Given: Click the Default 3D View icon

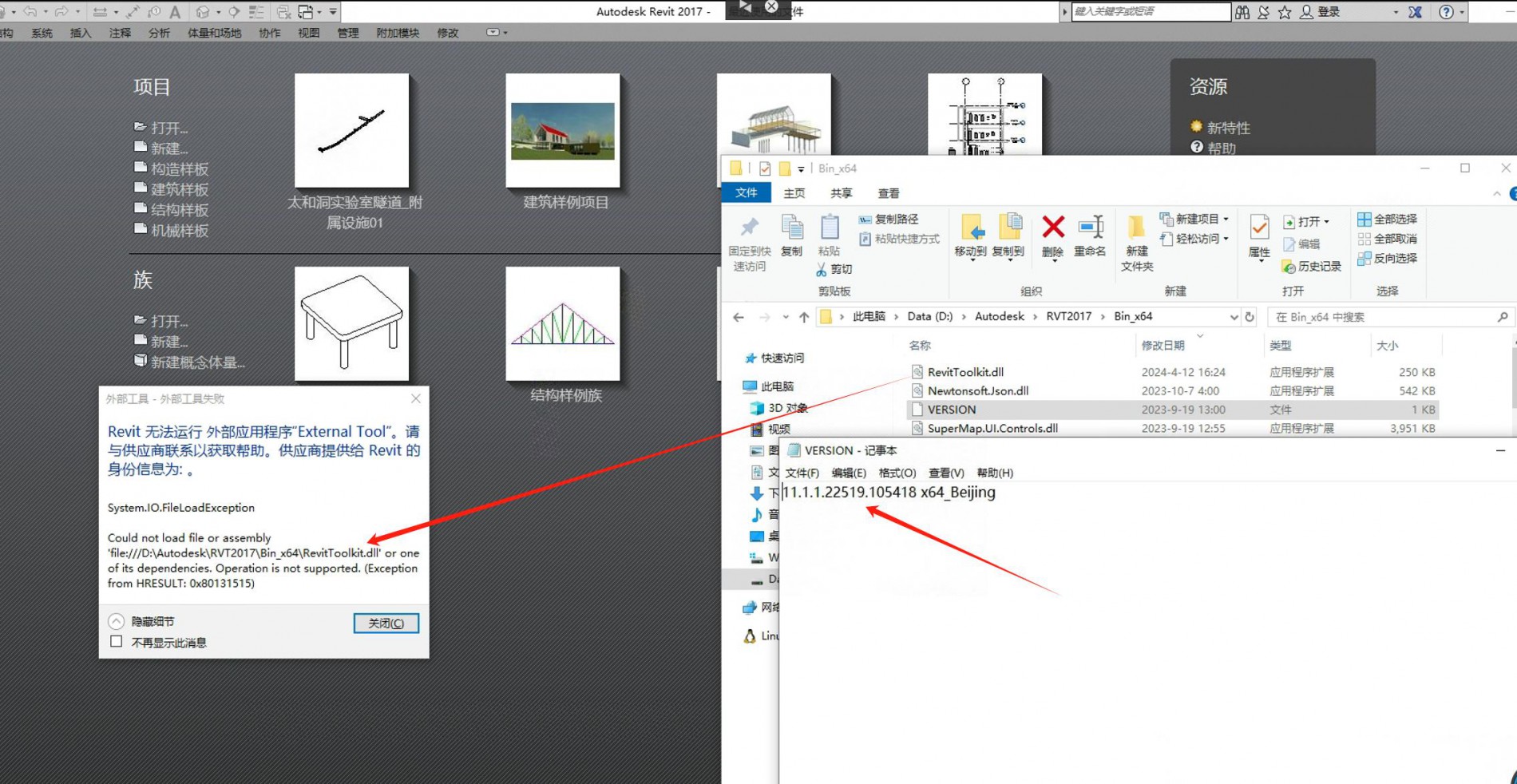Looking at the screenshot, I should click(203, 11).
